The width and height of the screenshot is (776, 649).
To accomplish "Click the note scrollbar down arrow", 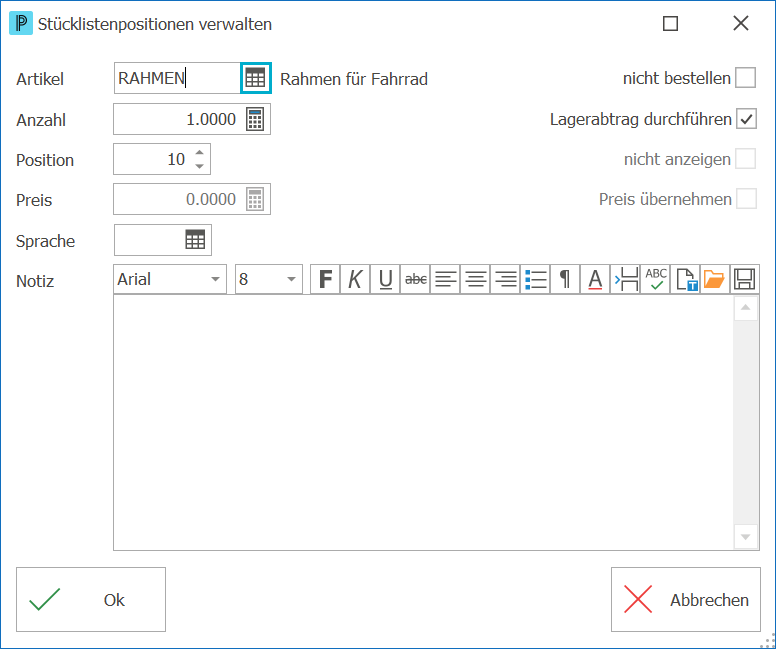I will point(746,537).
